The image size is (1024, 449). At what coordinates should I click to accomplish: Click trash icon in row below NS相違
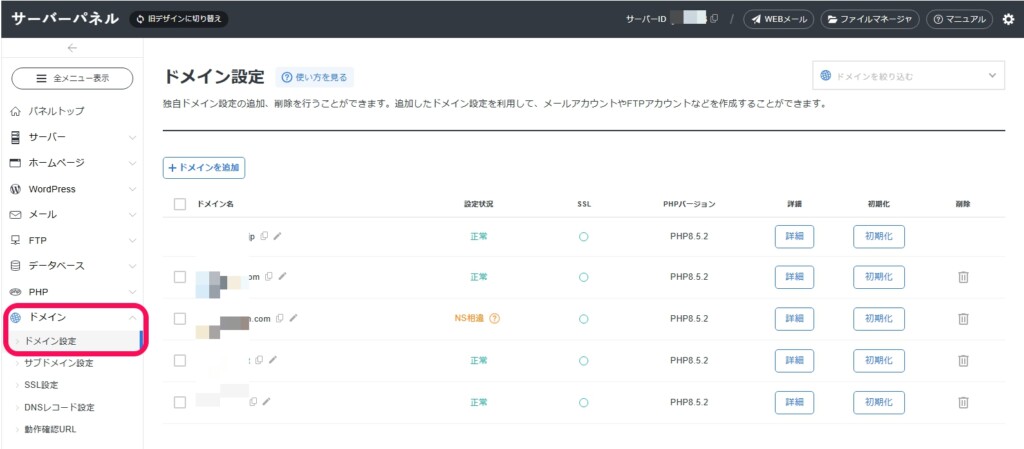(963, 360)
